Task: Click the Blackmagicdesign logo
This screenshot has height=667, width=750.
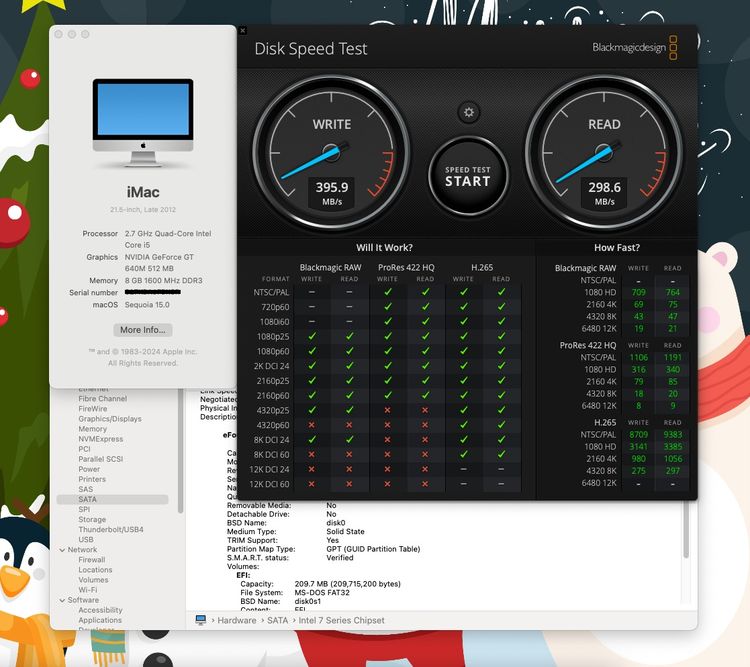Action: [635, 47]
